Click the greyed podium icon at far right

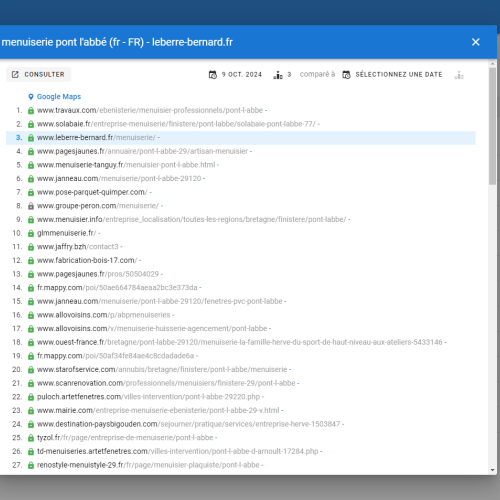coord(459,75)
